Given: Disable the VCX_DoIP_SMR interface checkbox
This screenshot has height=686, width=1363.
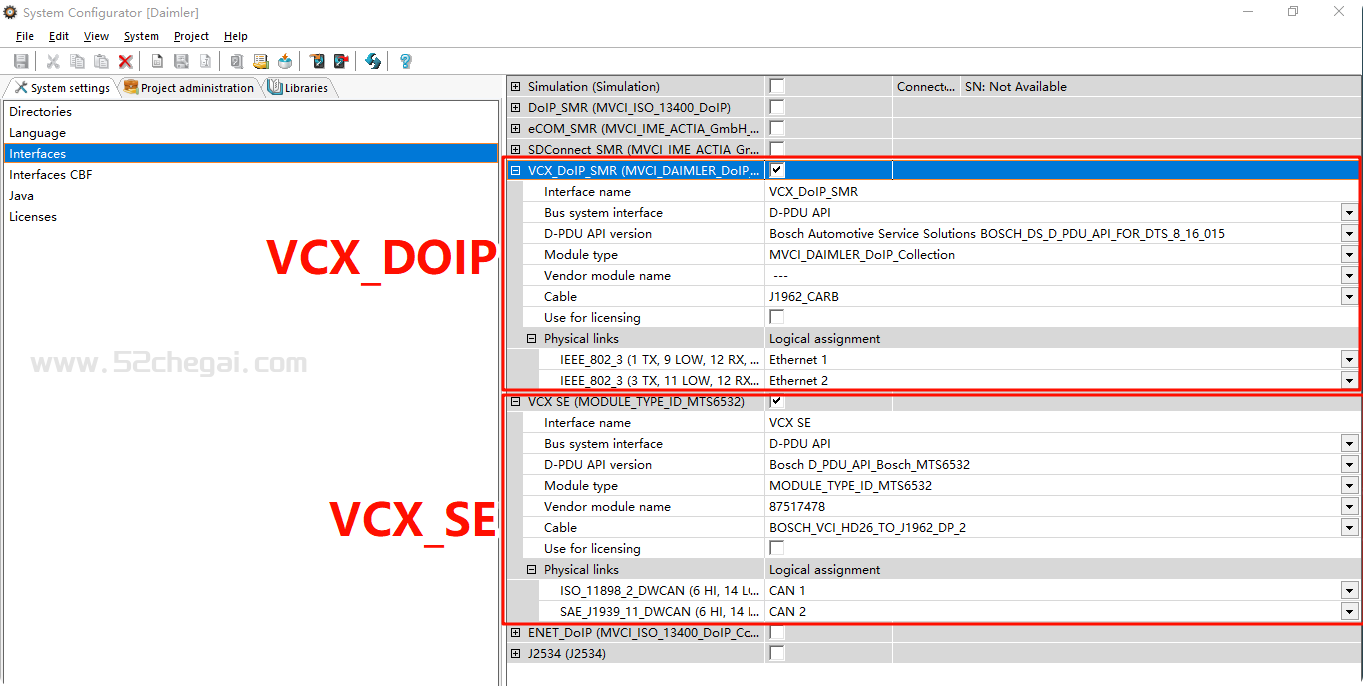Looking at the screenshot, I should pos(777,171).
